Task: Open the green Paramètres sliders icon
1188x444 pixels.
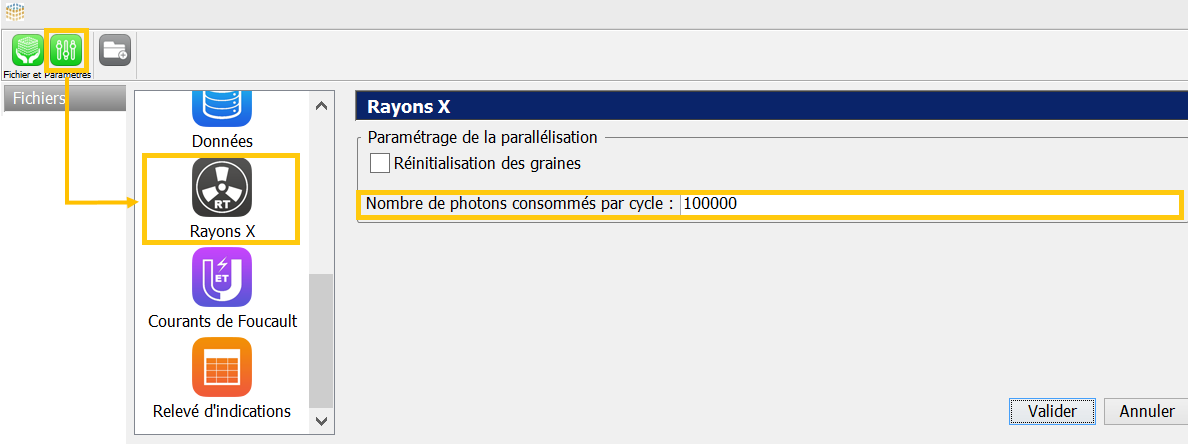Action: pos(67,50)
